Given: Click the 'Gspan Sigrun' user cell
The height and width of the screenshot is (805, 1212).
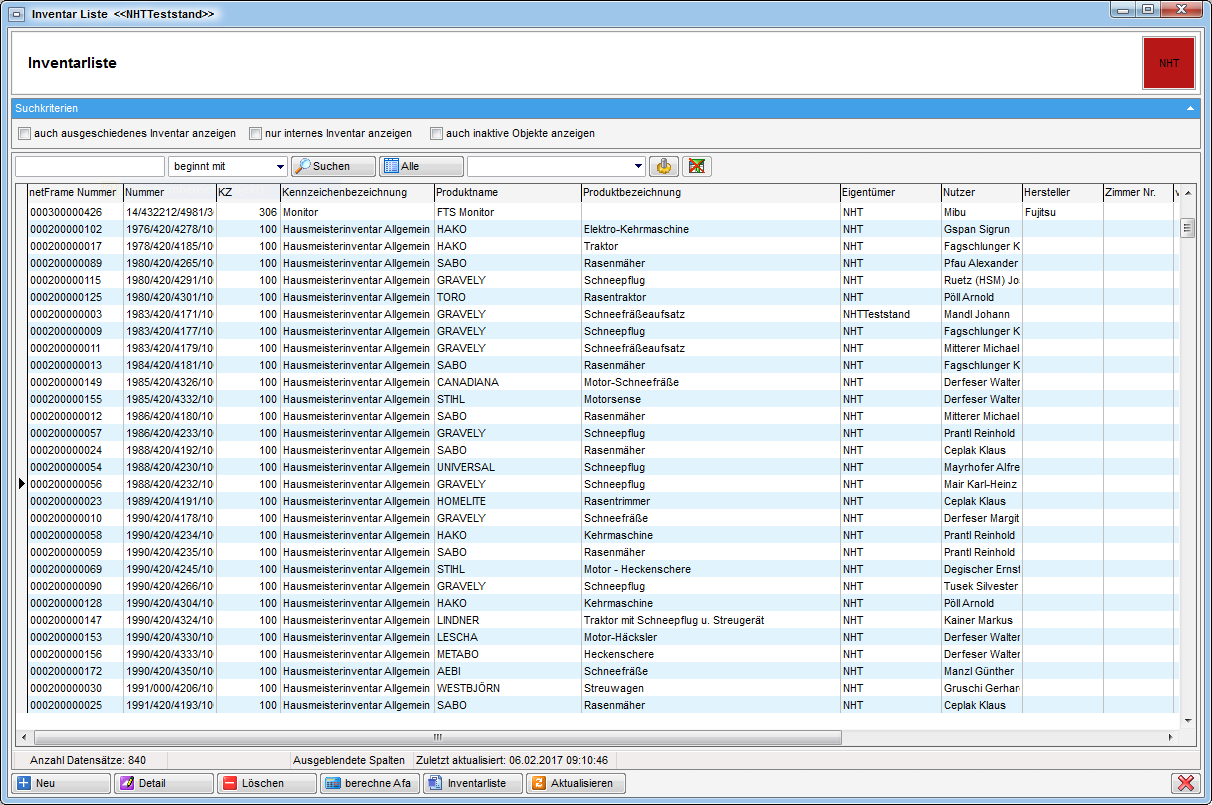Looking at the screenshot, I should pyautogui.click(x=980, y=230).
